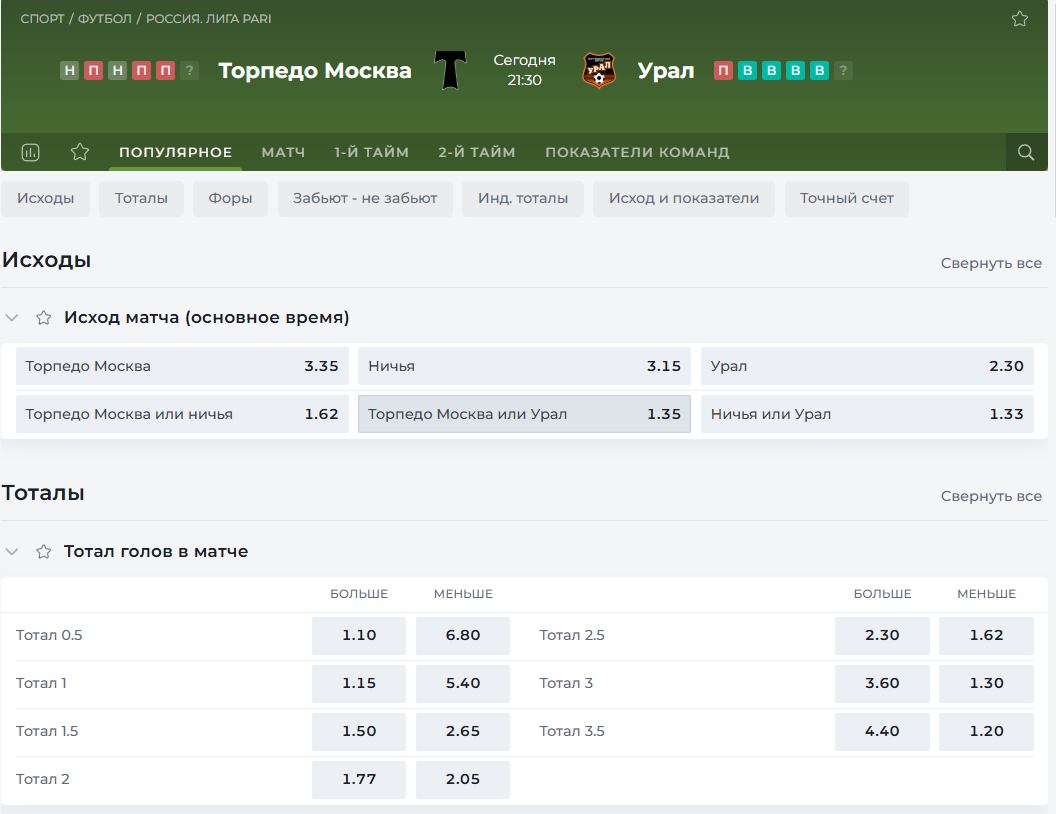Filter markets by Тоталы chip
This screenshot has height=814, width=1056.
coord(141,199)
